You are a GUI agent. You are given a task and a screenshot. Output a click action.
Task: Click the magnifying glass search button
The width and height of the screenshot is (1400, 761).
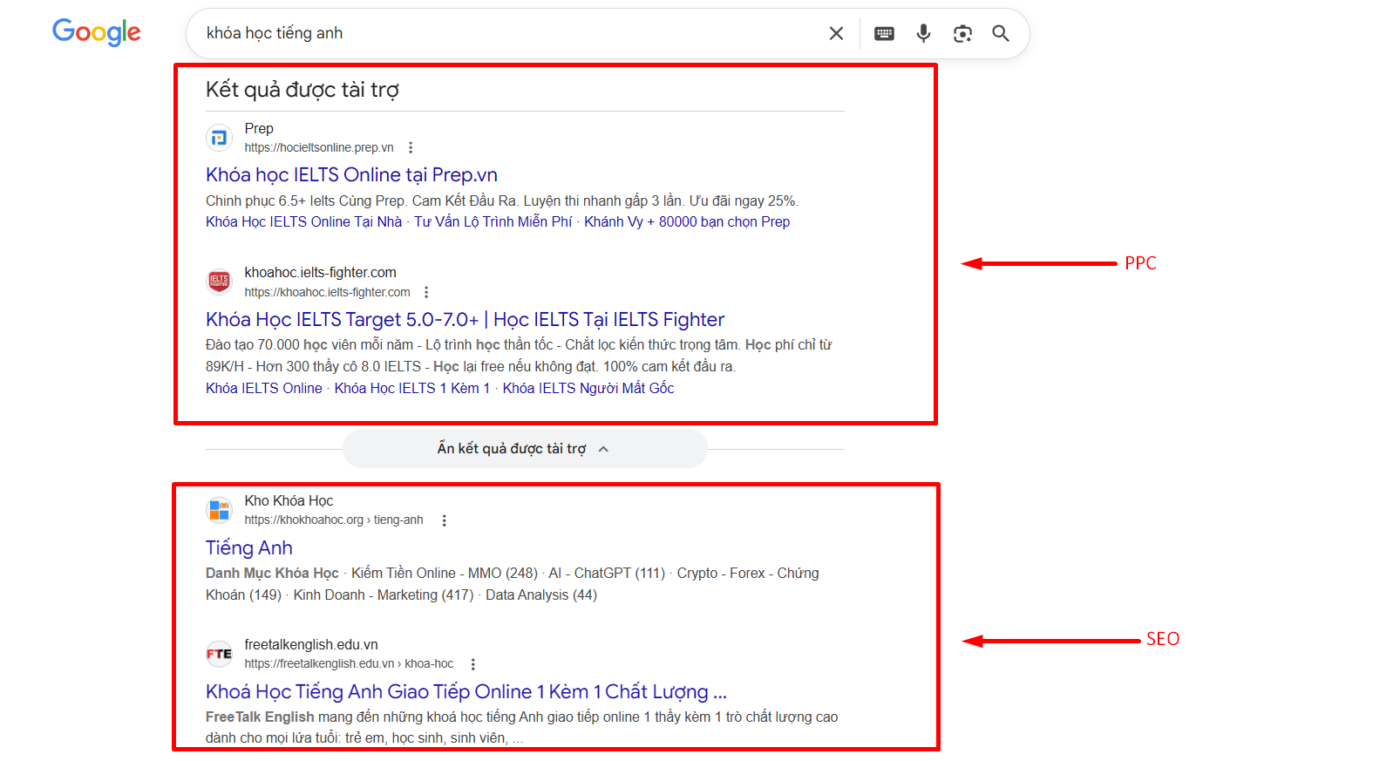(1000, 33)
